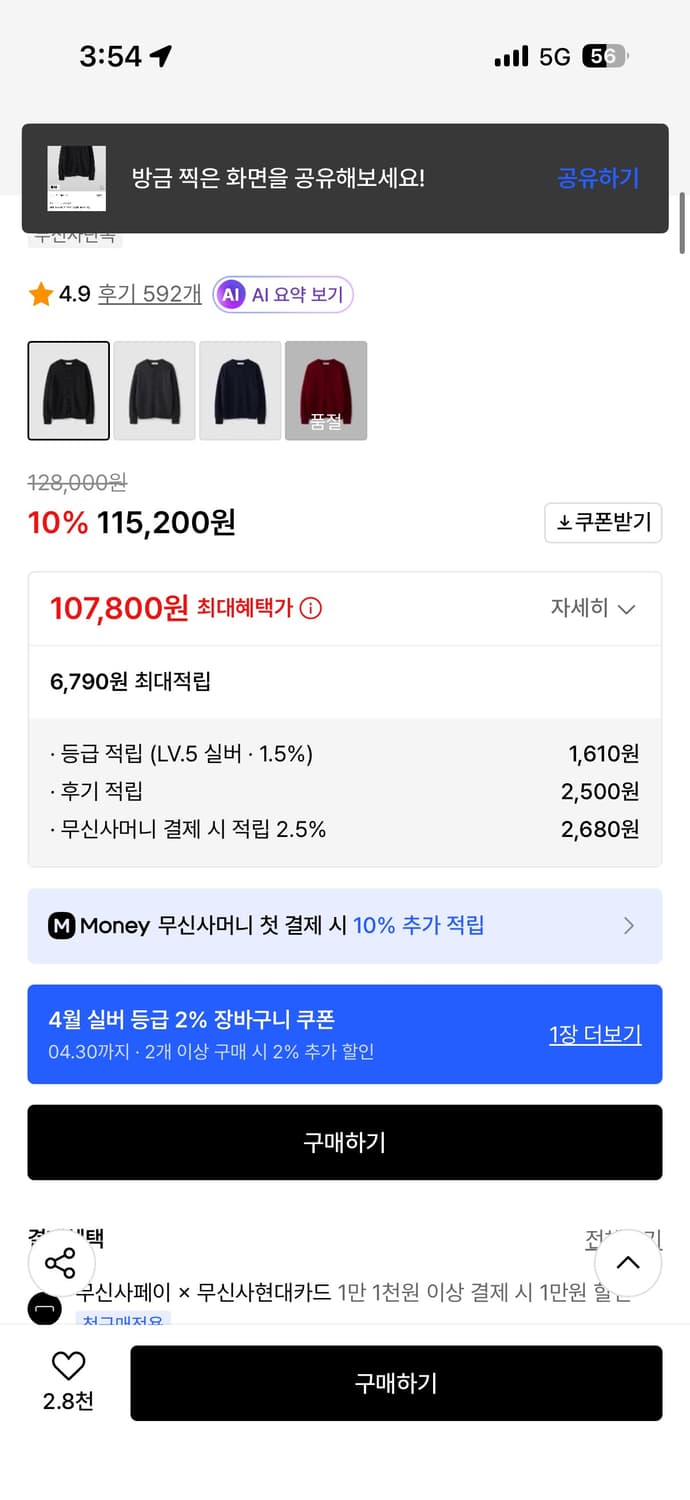Viewport: 690px width, 1500px height.
Task: Tap the download icon on 쿠폰받기 button
Action: (564, 522)
